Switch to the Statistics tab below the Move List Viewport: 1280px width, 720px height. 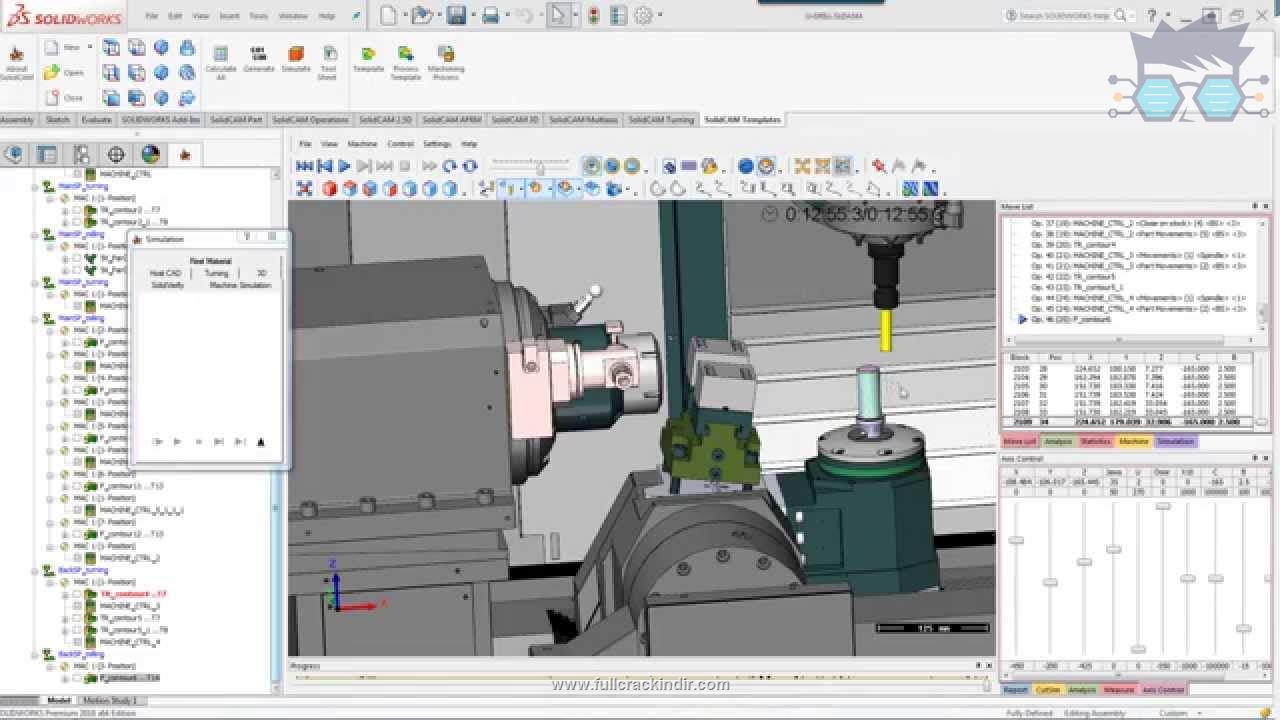click(x=1095, y=441)
